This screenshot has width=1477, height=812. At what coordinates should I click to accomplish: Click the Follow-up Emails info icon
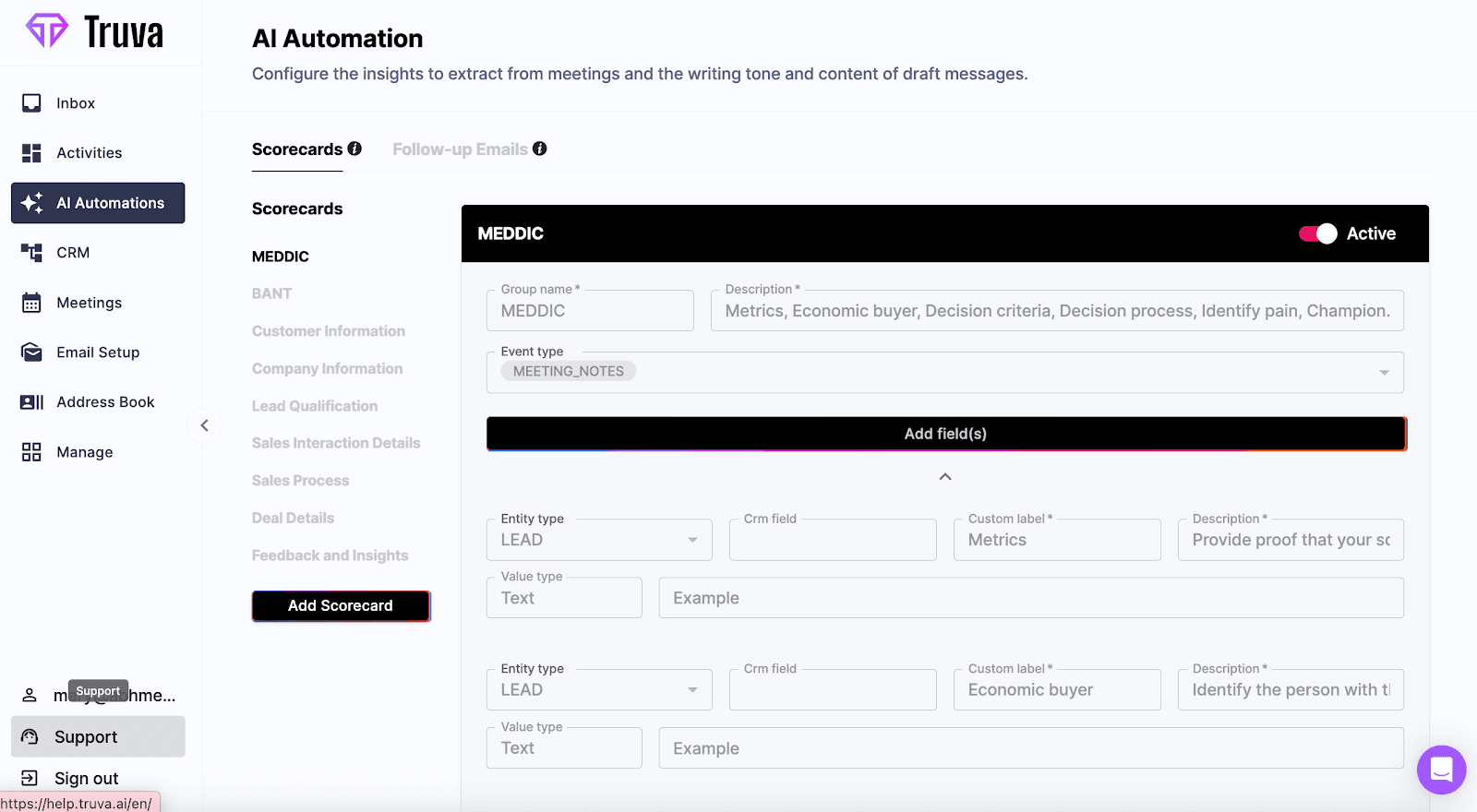pyautogui.click(x=540, y=149)
